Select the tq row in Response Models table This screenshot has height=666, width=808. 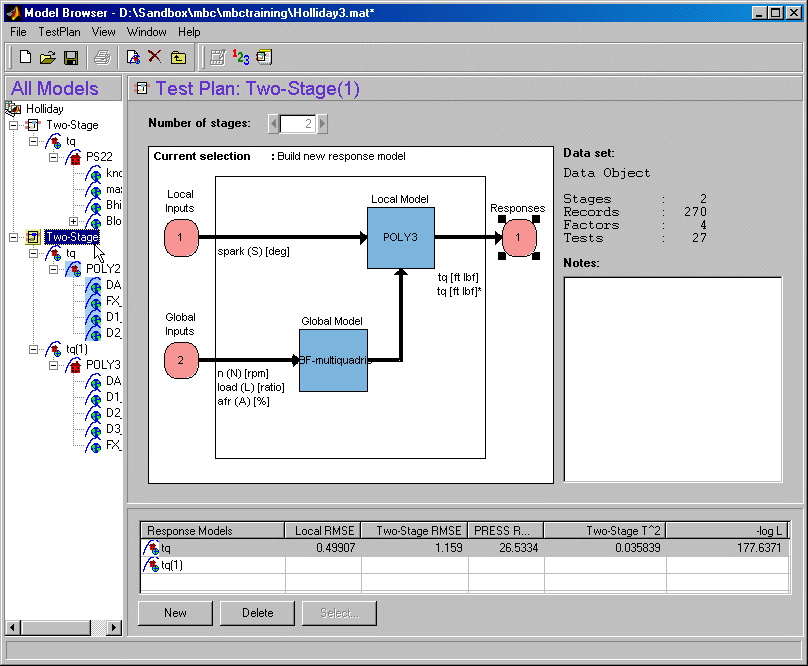[x=465, y=548]
